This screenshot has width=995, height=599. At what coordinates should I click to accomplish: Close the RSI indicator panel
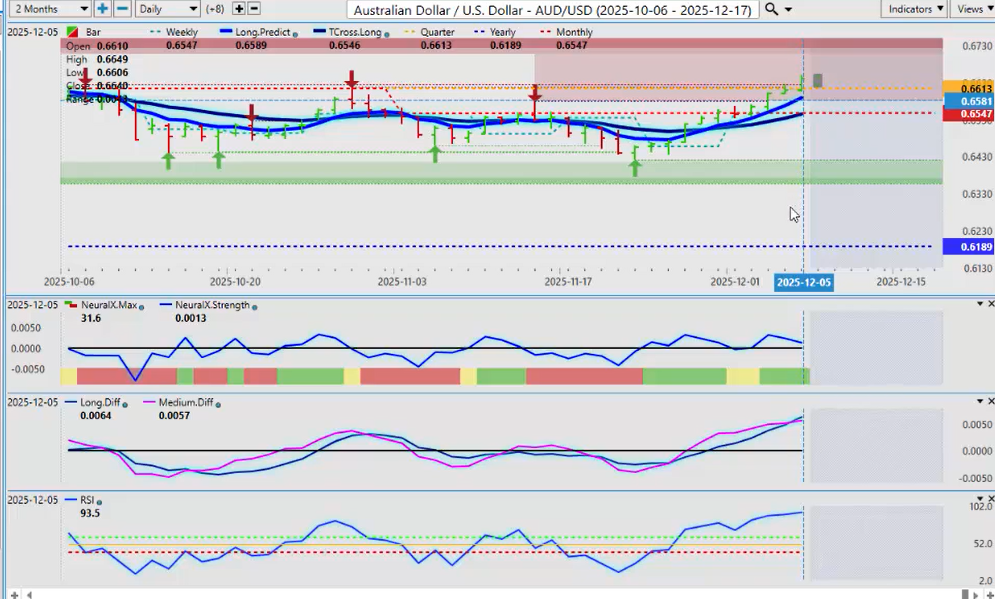(x=990, y=497)
